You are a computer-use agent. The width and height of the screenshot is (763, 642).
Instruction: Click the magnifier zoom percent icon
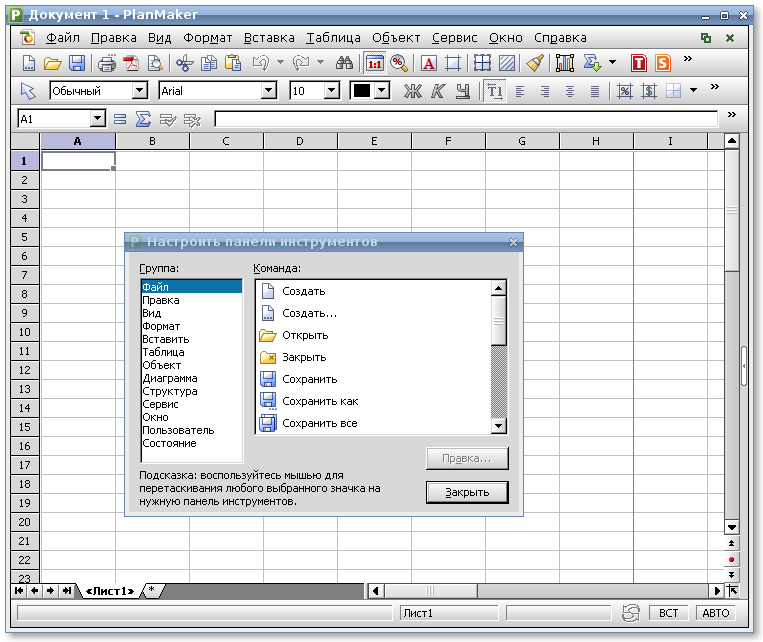tap(399, 63)
